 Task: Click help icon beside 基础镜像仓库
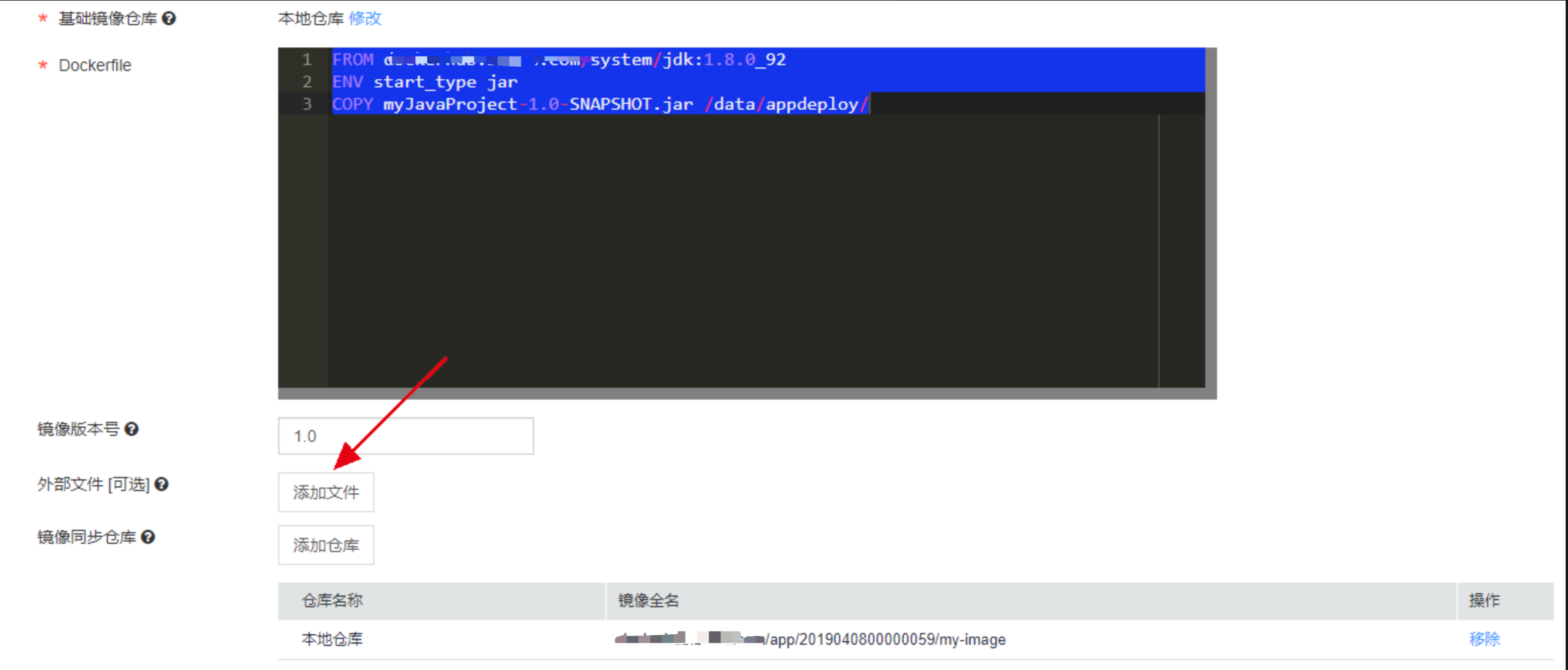click(169, 18)
